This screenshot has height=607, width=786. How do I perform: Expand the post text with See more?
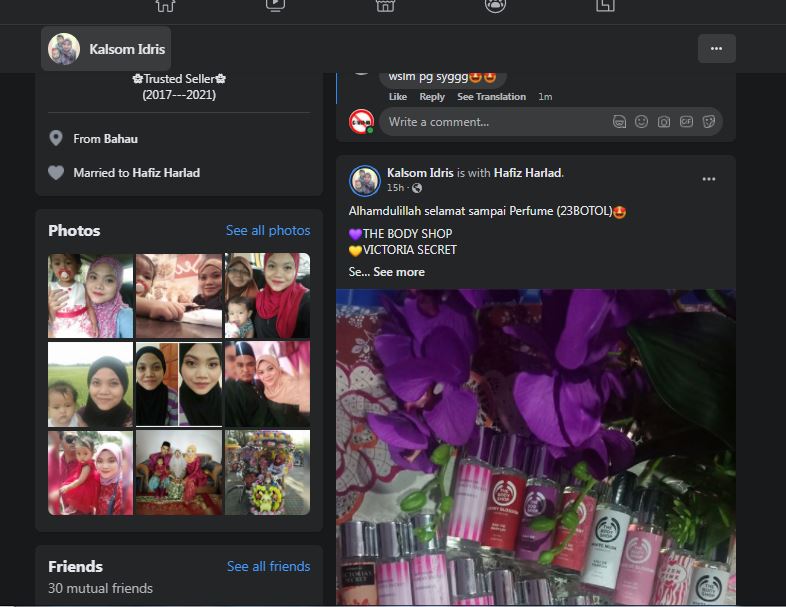click(399, 272)
